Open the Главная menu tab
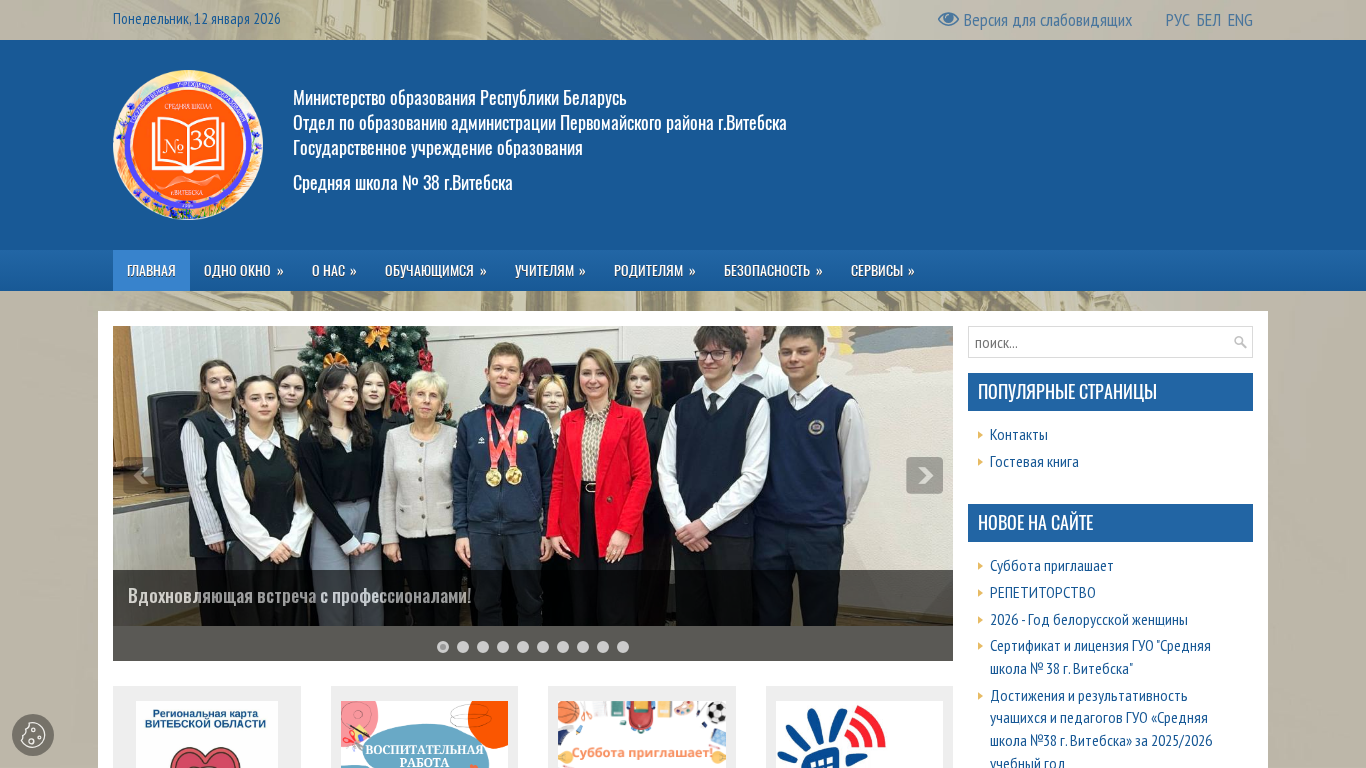Image resolution: width=1366 pixels, height=768 pixels. coord(151,271)
